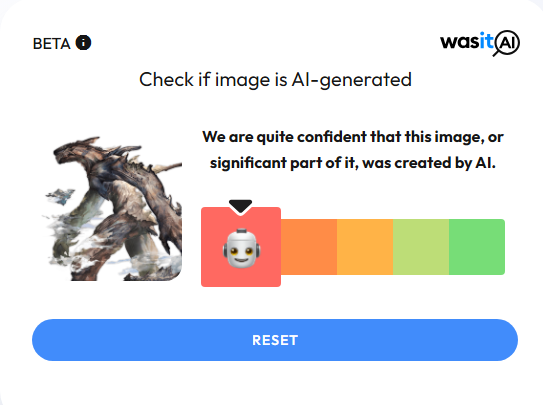Click the black triangle pointer above the scale
The width and height of the screenshot is (543, 405).
point(240,206)
